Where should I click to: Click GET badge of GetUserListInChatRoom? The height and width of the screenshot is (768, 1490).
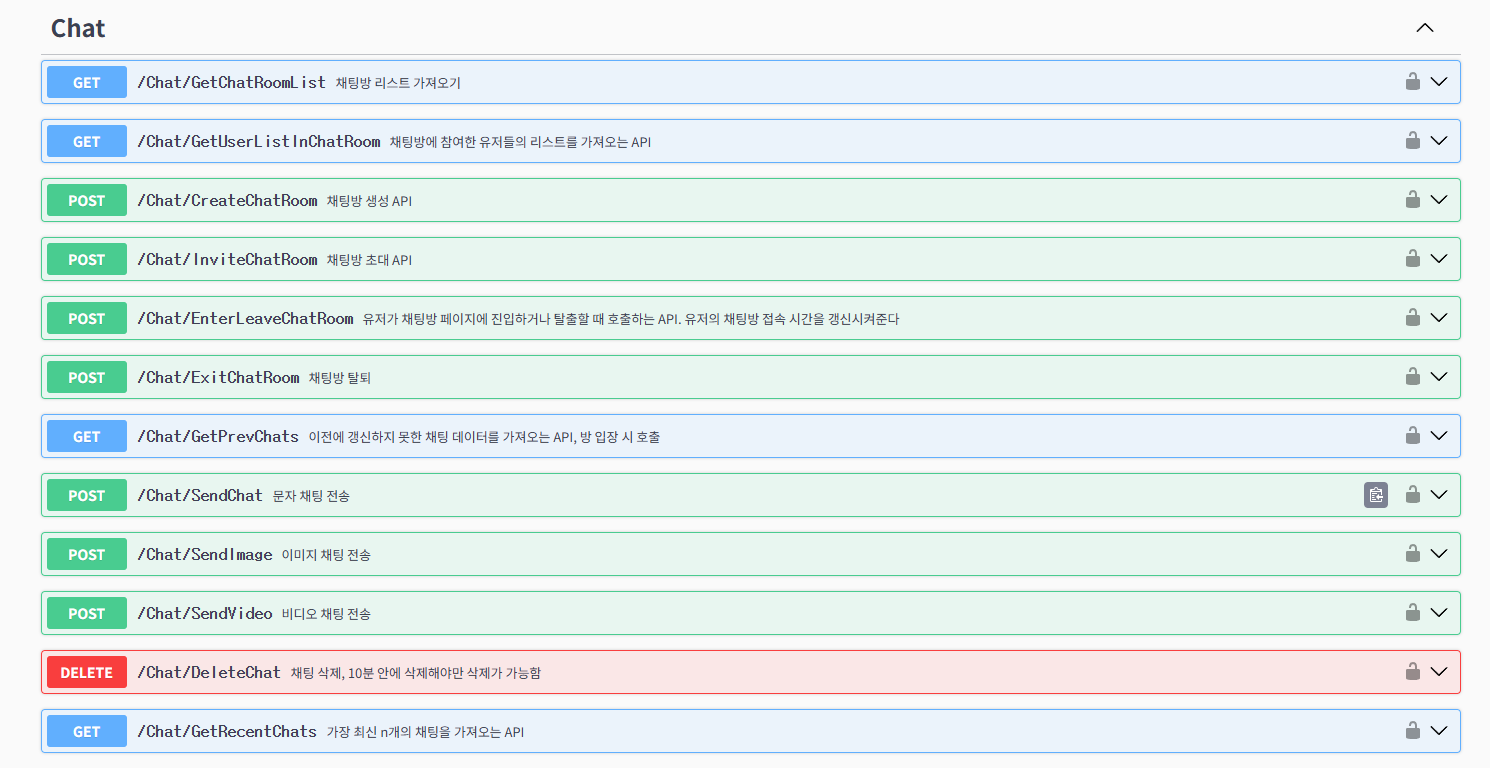(87, 141)
